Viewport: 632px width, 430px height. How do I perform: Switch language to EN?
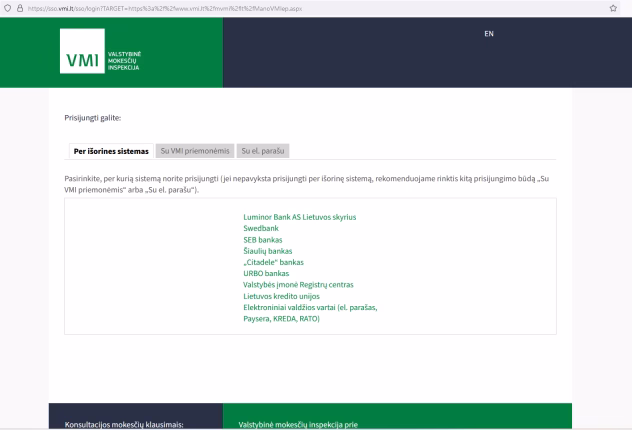tap(489, 34)
